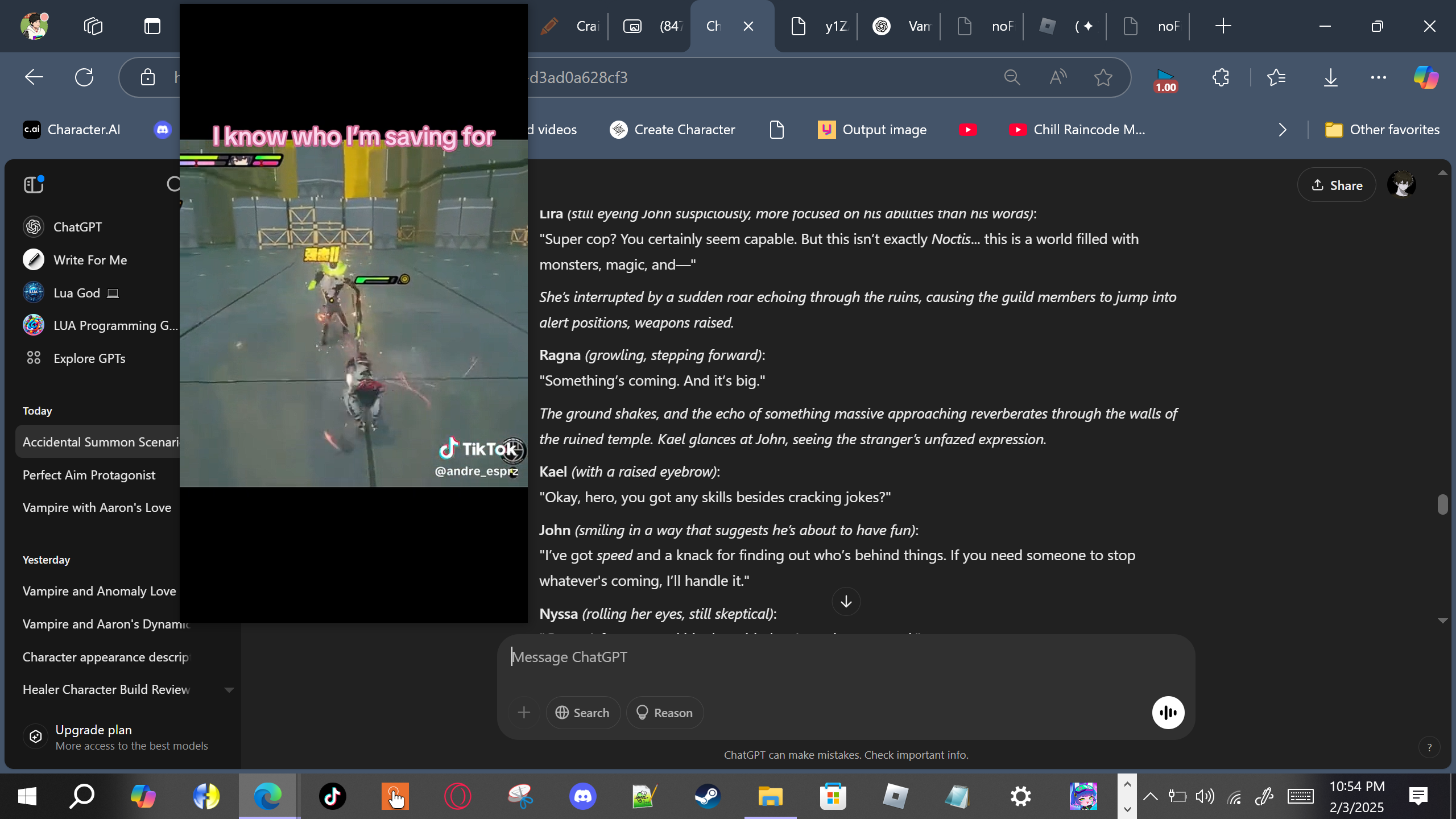The image size is (1456, 819).
Task: Attach a file with plus button
Action: 524,713
